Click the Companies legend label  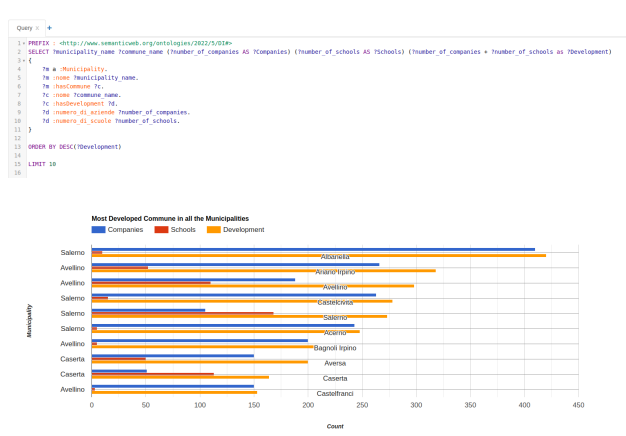[125, 230]
